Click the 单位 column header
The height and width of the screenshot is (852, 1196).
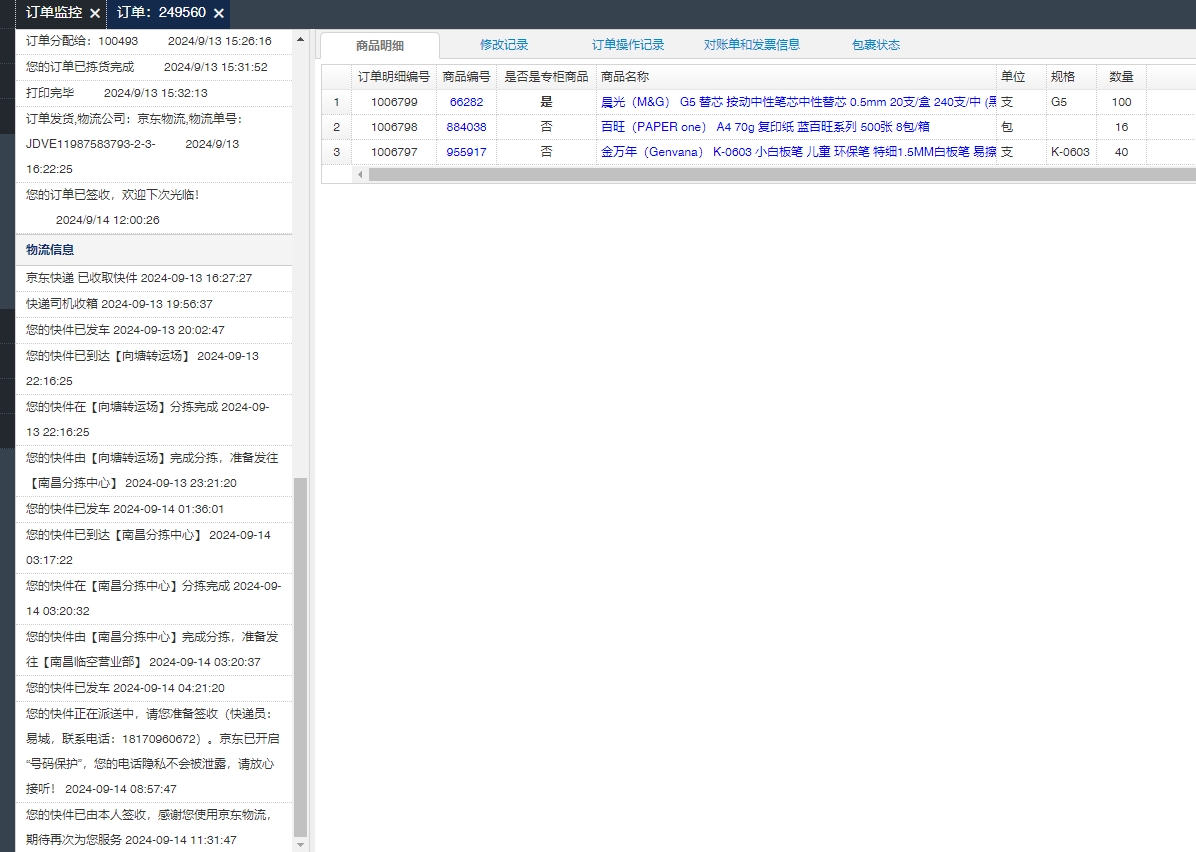(1021, 77)
